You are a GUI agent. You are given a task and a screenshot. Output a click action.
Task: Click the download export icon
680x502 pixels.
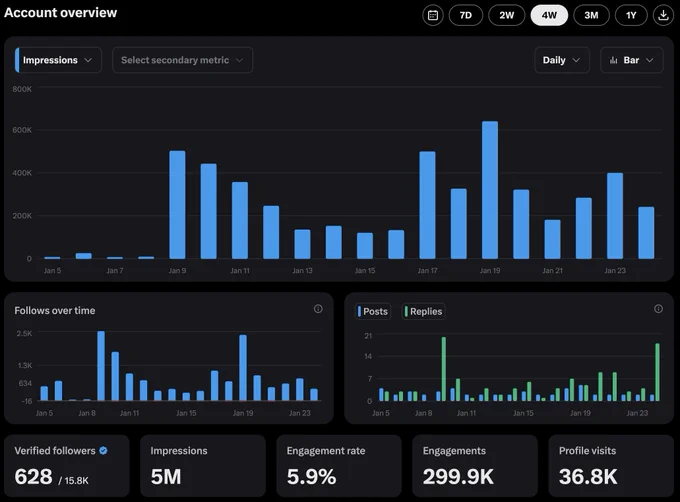point(663,16)
